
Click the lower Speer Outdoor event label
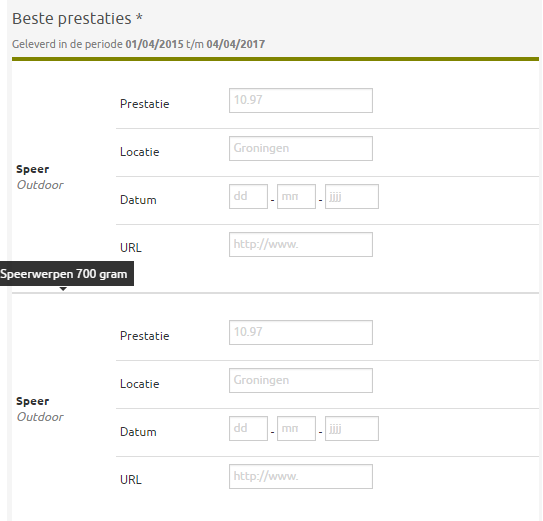pos(40,409)
